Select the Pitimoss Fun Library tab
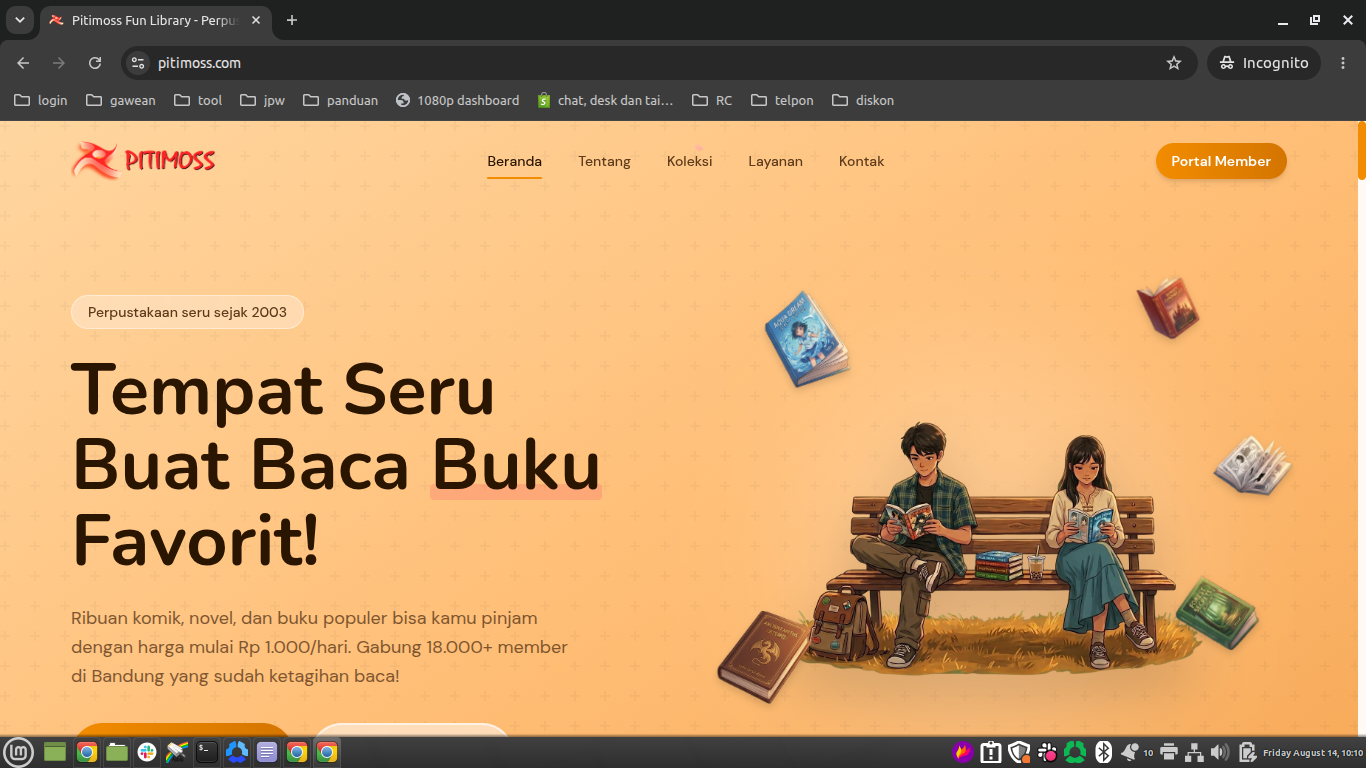The height and width of the screenshot is (768, 1366). pyautogui.click(x=156, y=21)
